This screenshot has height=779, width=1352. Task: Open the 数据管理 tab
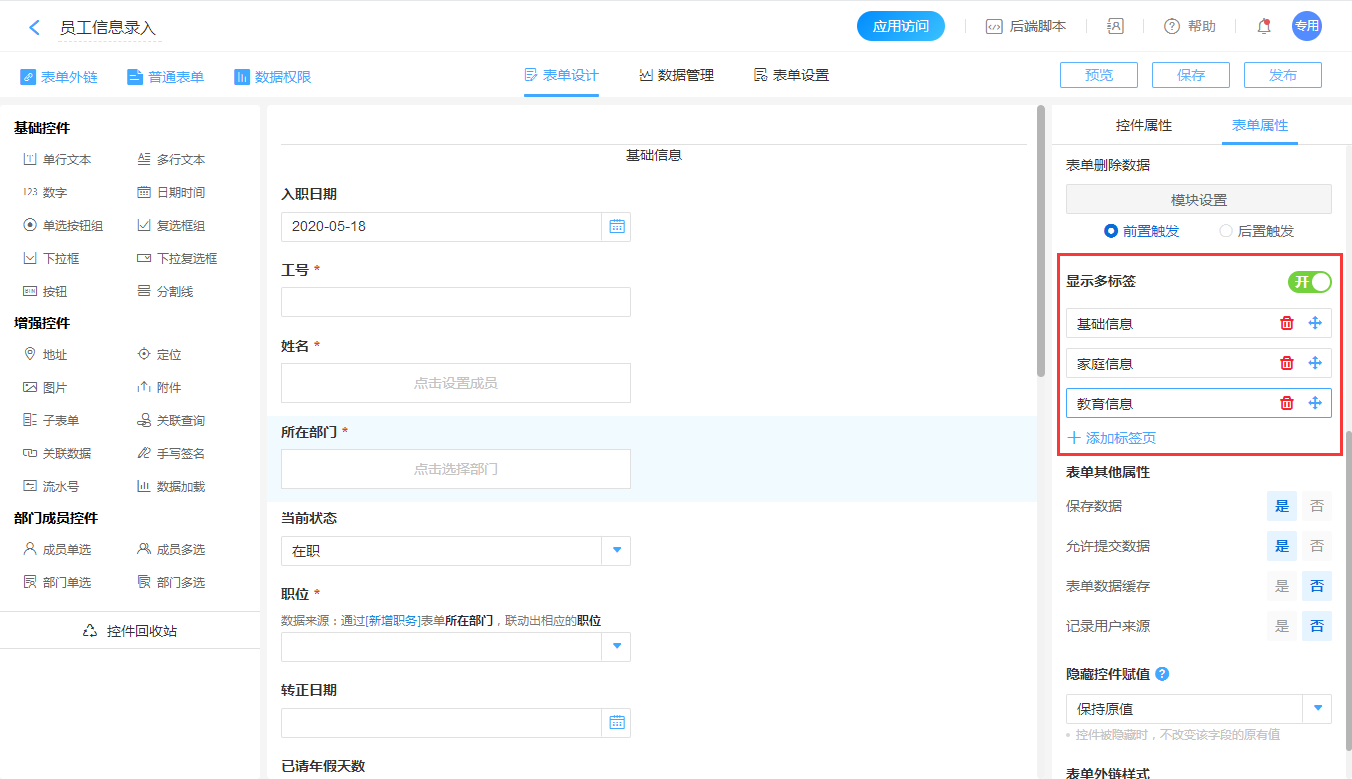(677, 75)
